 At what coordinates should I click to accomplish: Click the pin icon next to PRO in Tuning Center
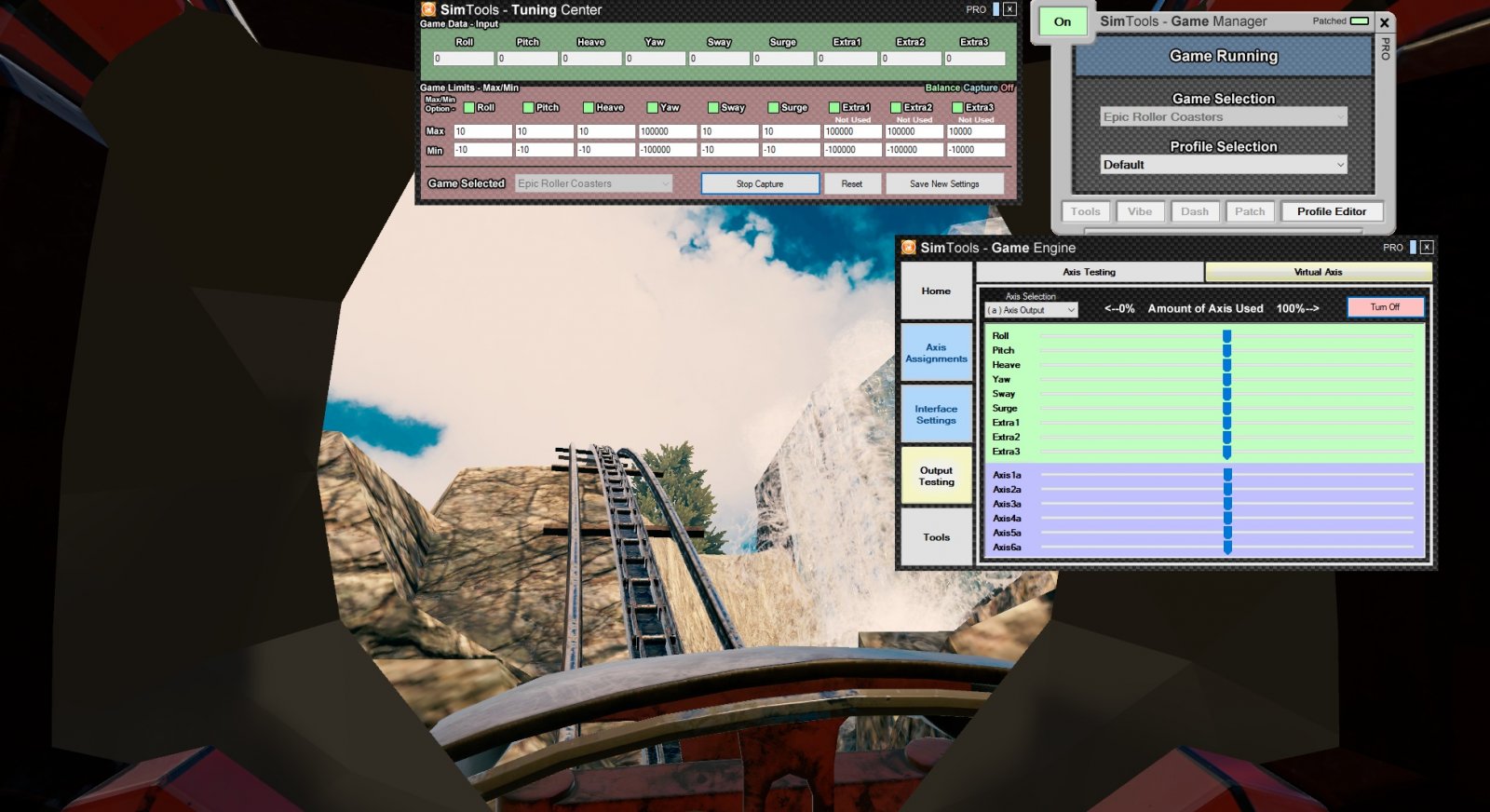(x=996, y=9)
